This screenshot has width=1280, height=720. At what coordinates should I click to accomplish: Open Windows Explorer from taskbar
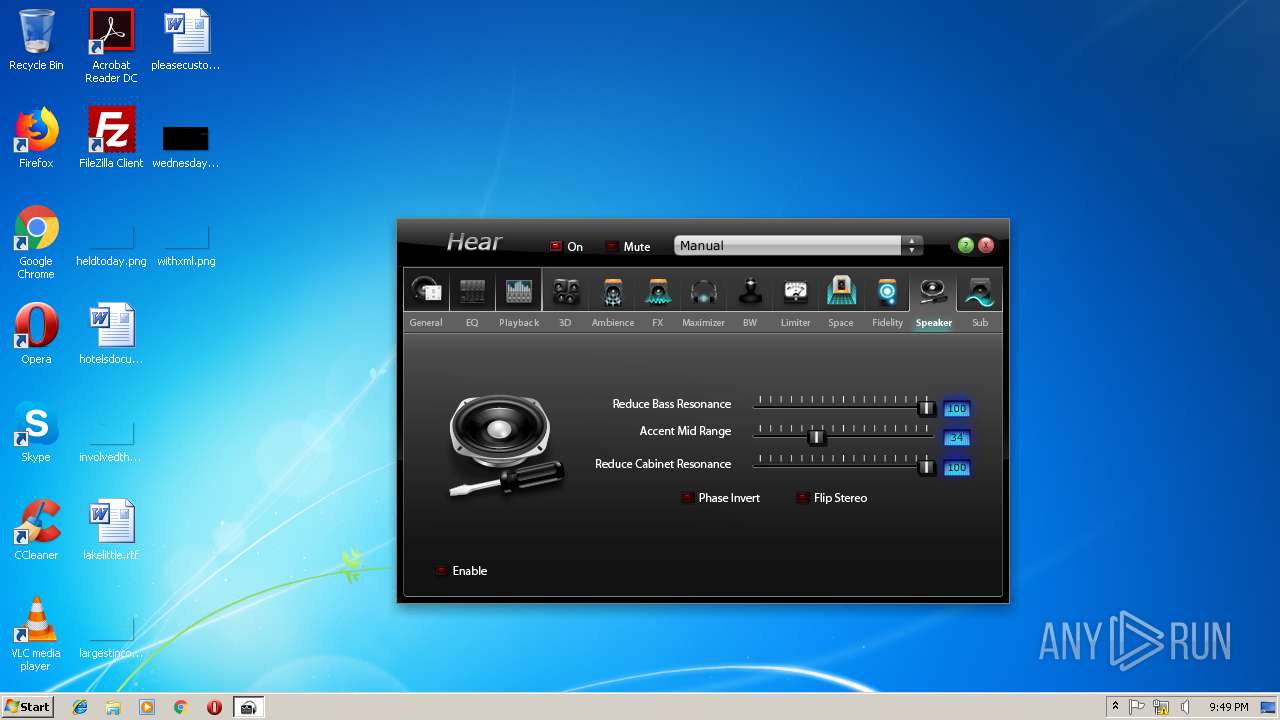113,707
